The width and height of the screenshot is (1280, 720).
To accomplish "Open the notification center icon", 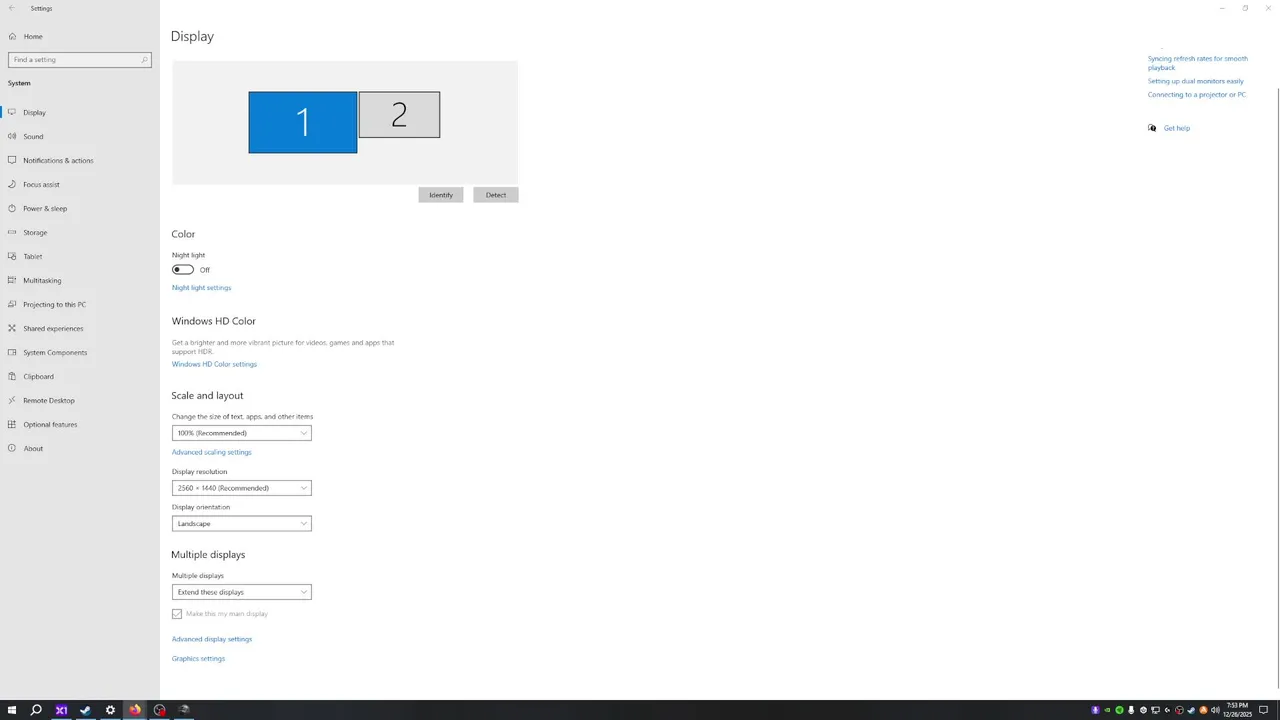I will (x=1264, y=710).
